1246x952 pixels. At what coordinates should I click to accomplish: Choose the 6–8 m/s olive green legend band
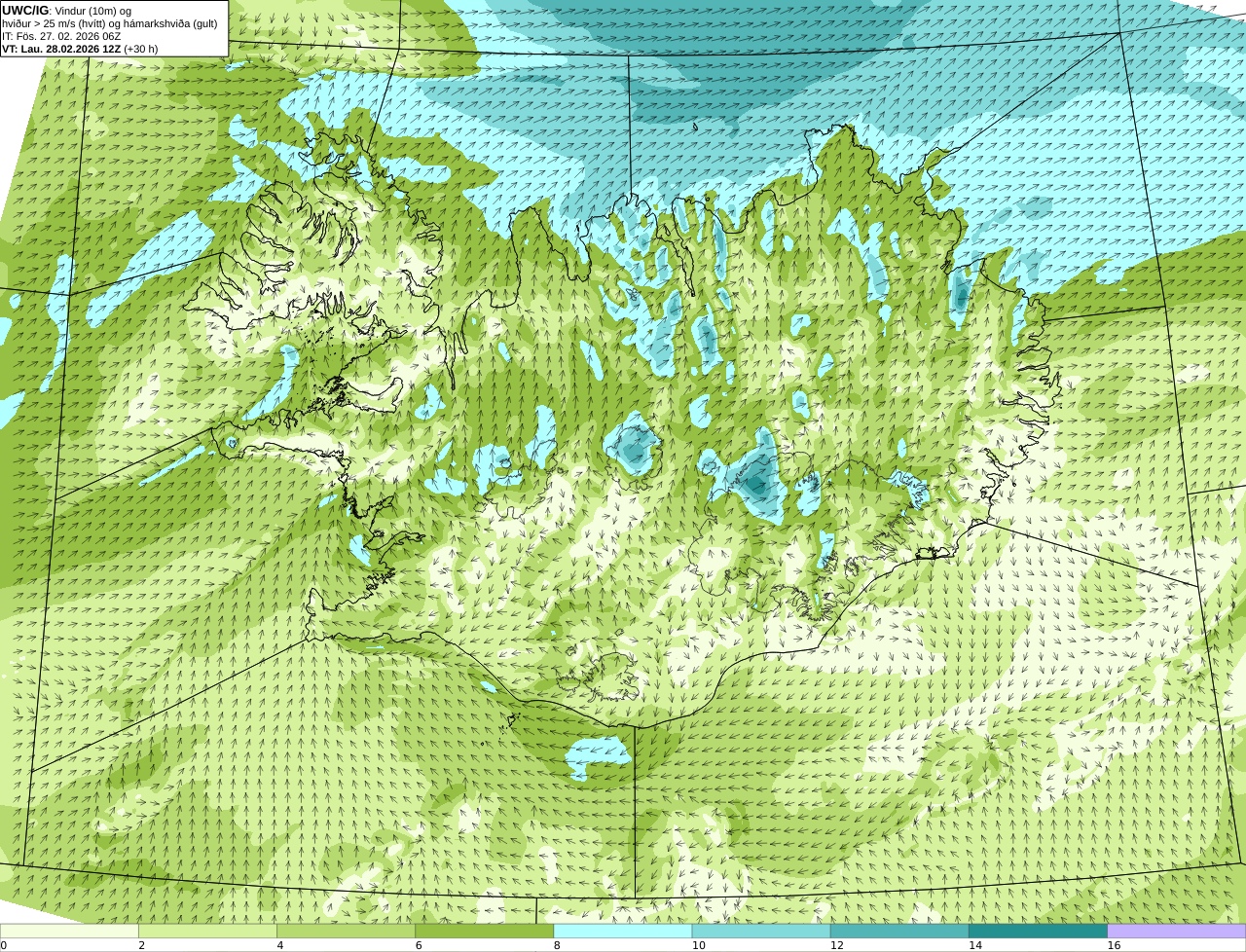[x=485, y=932]
